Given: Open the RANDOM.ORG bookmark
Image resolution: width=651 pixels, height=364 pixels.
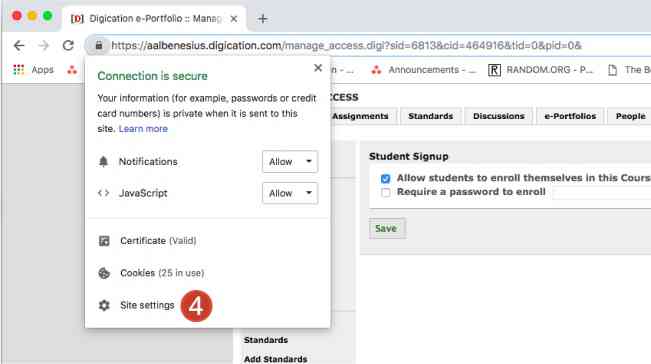Looking at the screenshot, I should click(x=541, y=70).
